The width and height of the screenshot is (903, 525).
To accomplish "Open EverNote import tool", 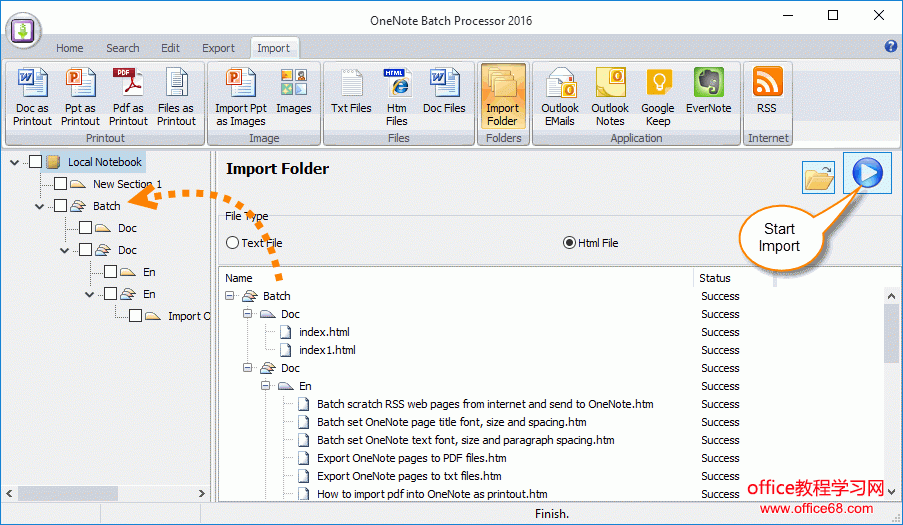I will click(x=708, y=92).
